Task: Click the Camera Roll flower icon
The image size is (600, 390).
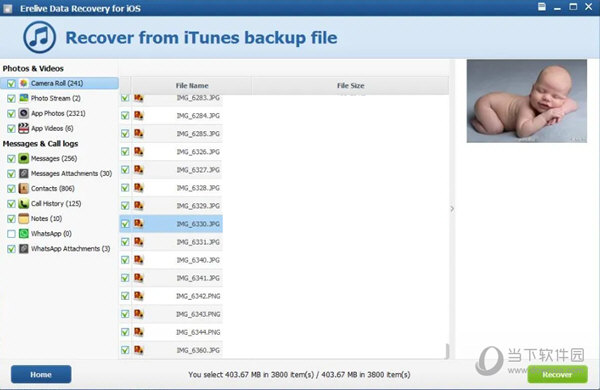Action: (x=24, y=83)
